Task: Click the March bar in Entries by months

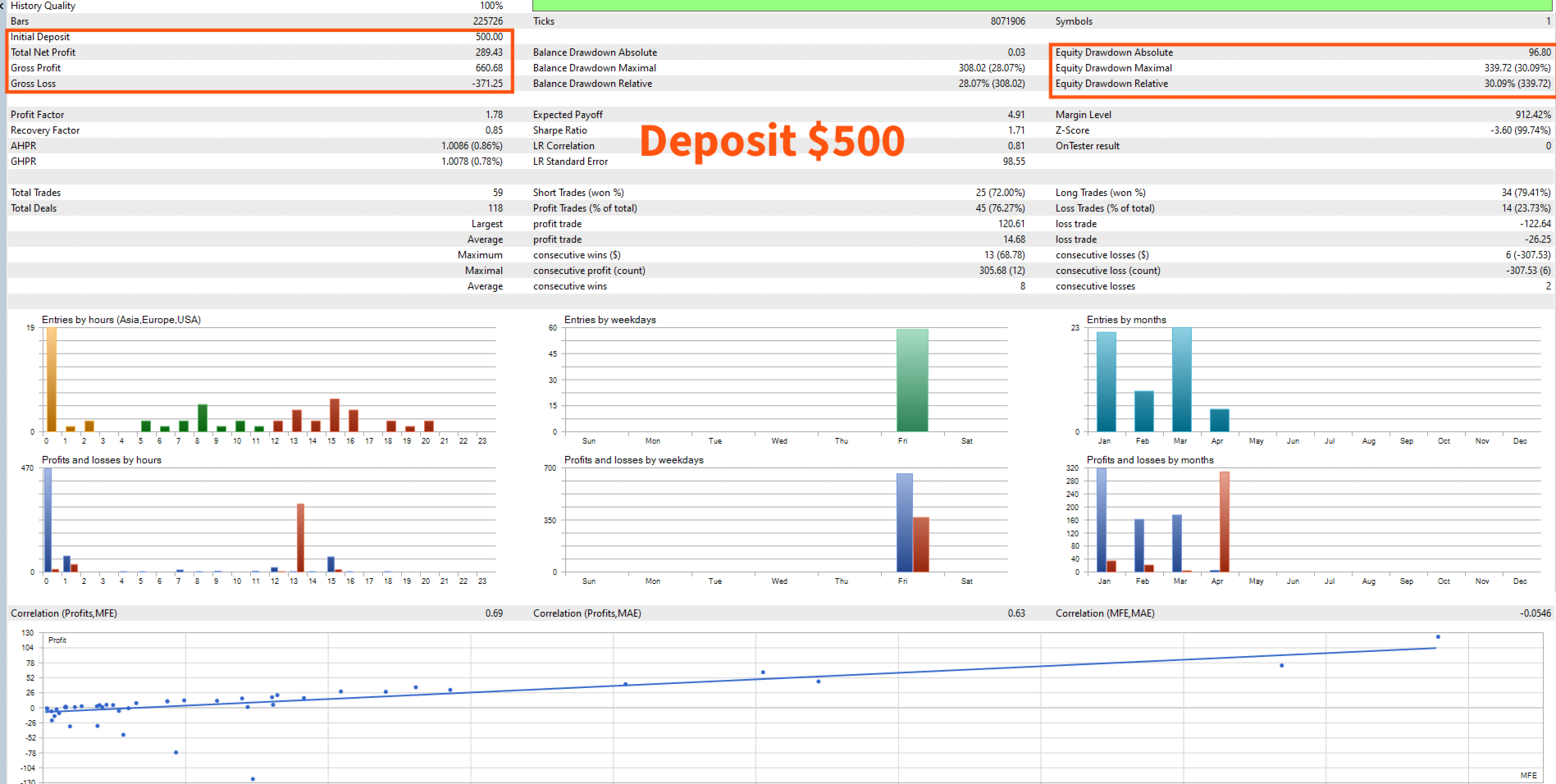Action: click(x=1181, y=379)
